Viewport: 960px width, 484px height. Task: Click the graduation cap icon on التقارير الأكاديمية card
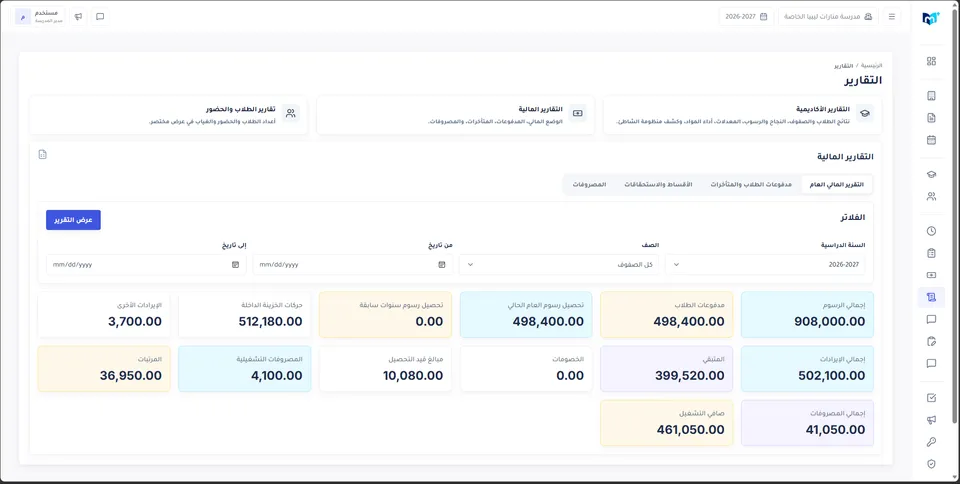click(864, 113)
